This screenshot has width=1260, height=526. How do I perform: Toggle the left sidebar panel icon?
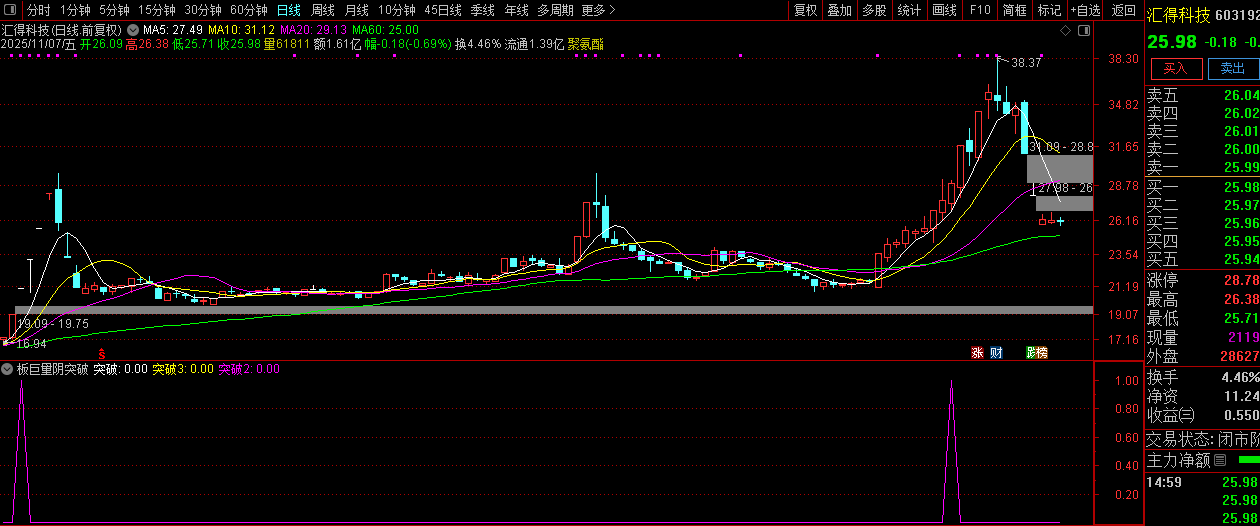(9, 10)
